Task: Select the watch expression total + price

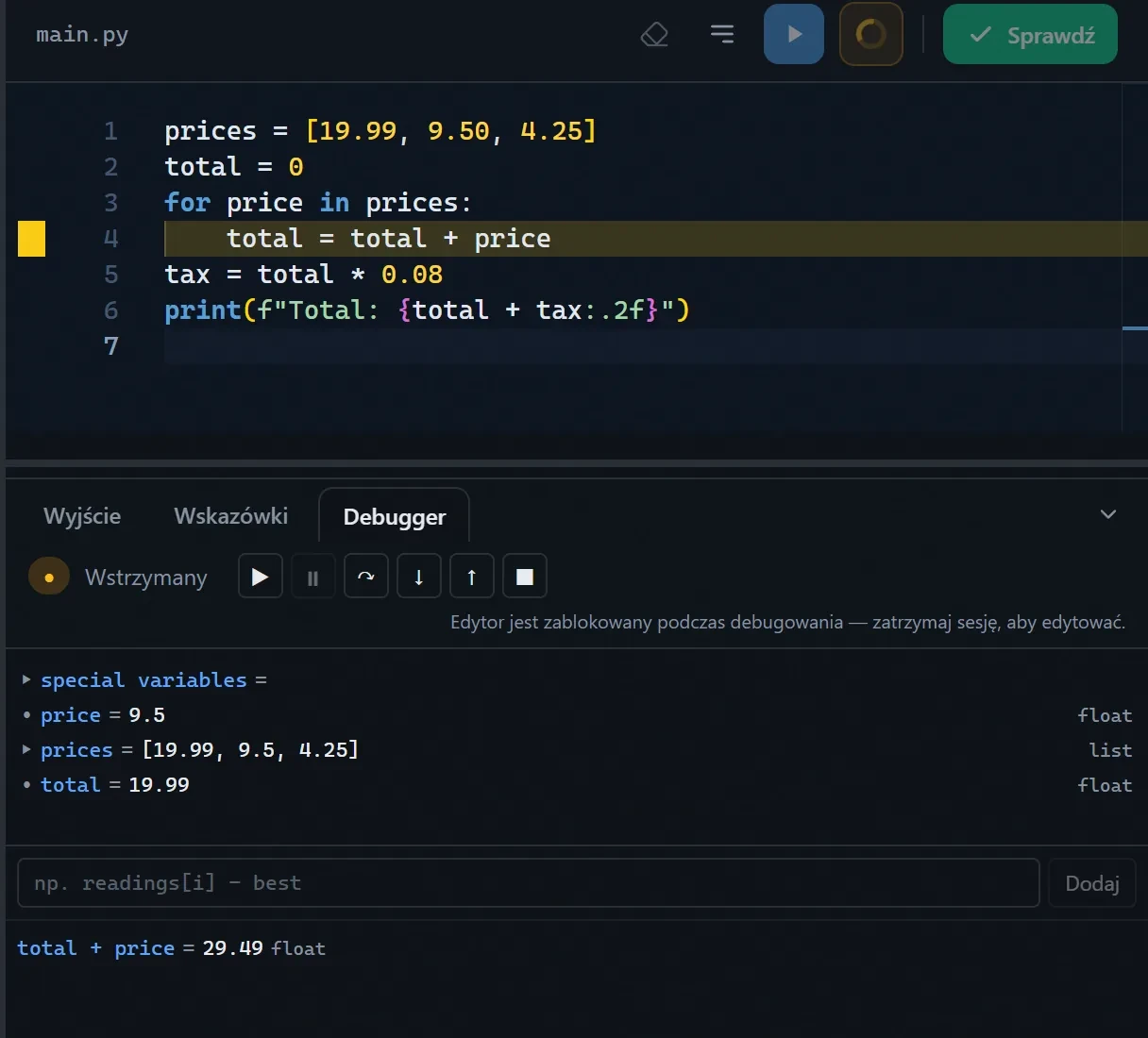Action: (95, 948)
